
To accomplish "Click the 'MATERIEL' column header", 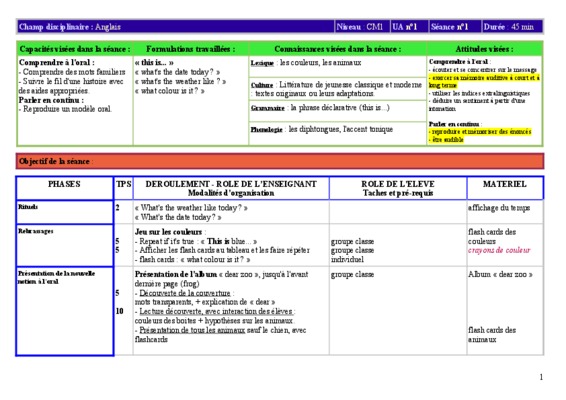I will [505, 188].
